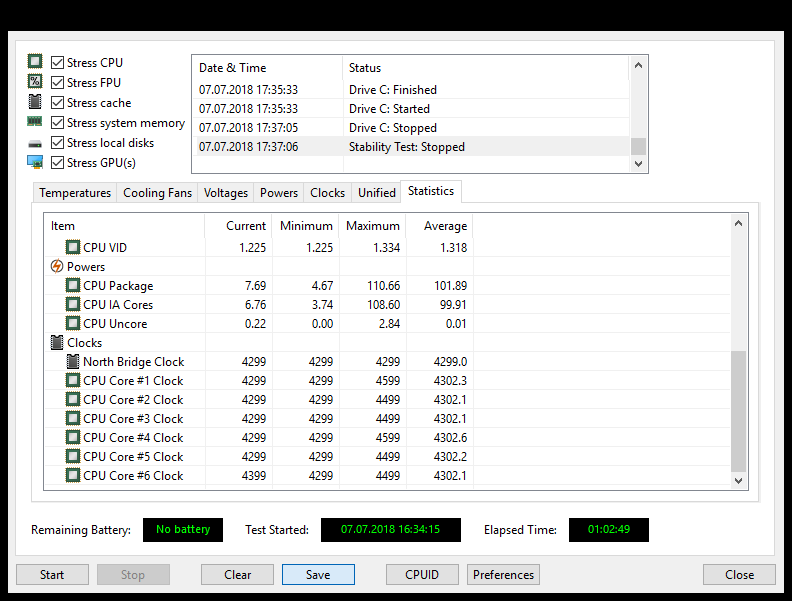Click the percent icon beside Stress FPU
Image resolution: width=792 pixels, height=601 pixels.
click(x=35, y=81)
